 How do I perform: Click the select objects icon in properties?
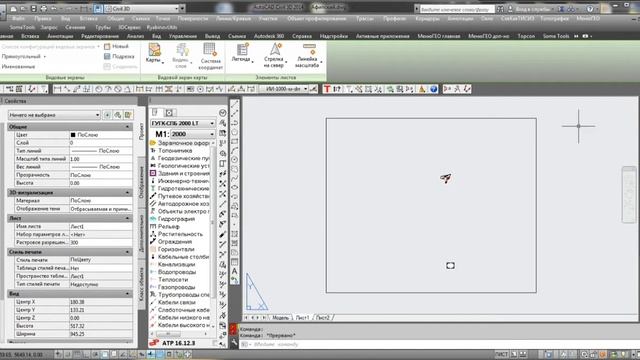pyautogui.click(x=118, y=115)
